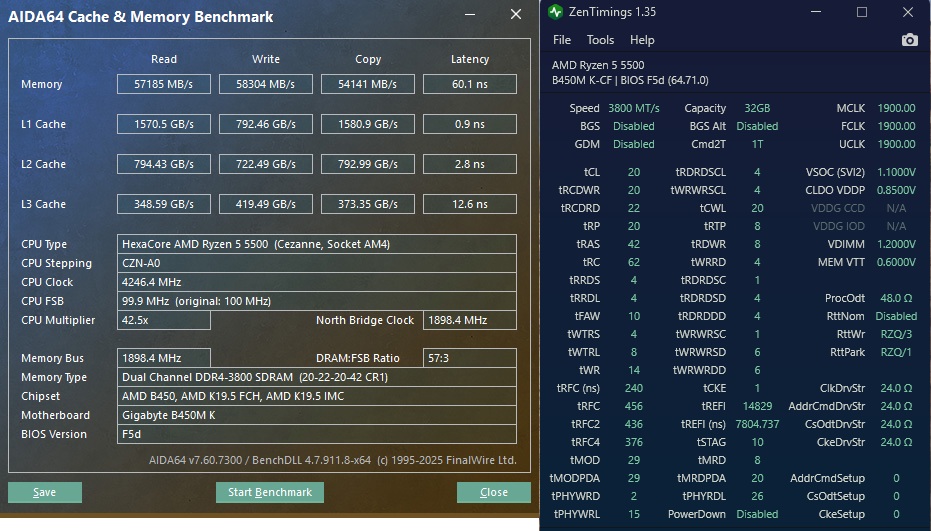Minimize the AIDA64 benchmark window
Image resolution: width=931 pixels, height=531 pixels.
pyautogui.click(x=470, y=14)
